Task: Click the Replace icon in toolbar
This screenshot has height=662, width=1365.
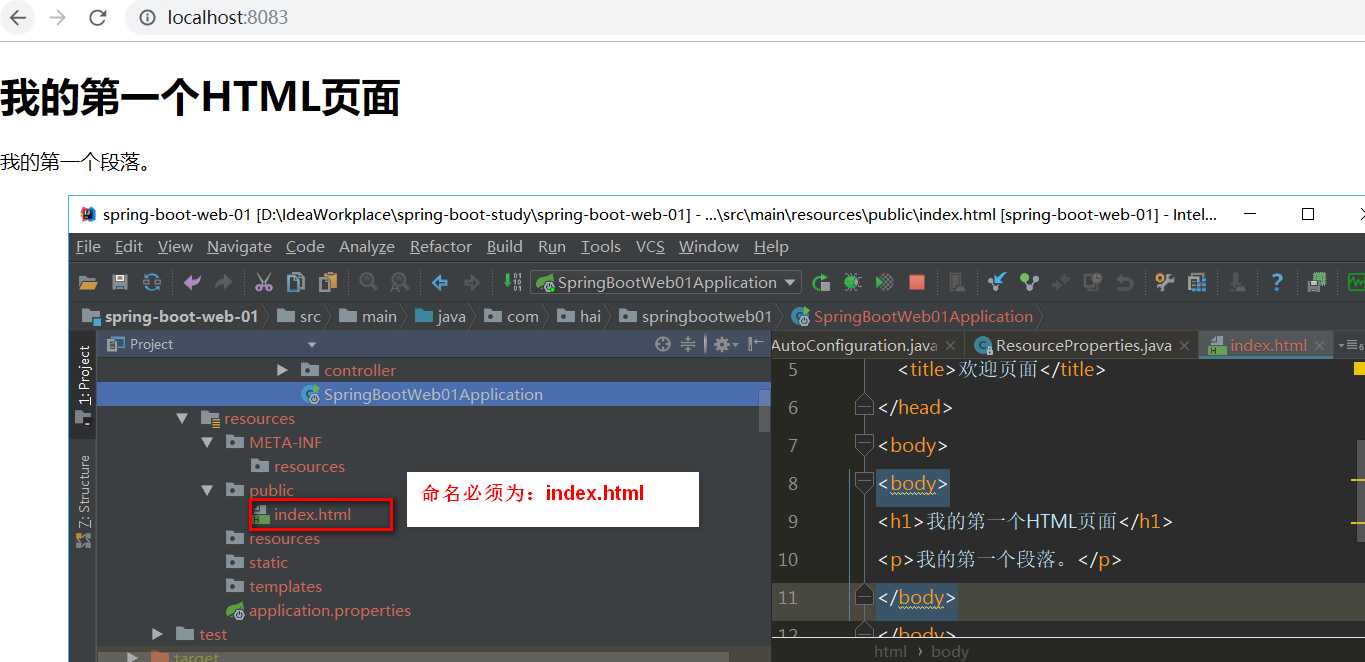Action: [x=399, y=283]
